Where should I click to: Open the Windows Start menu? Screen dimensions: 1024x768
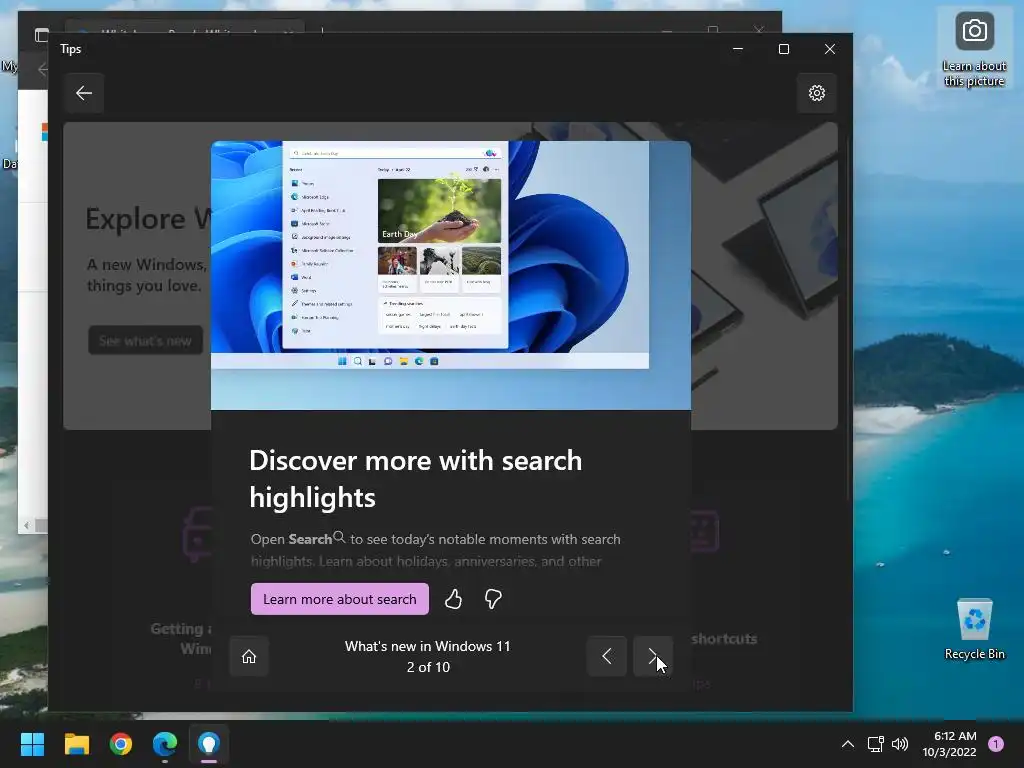(32, 744)
